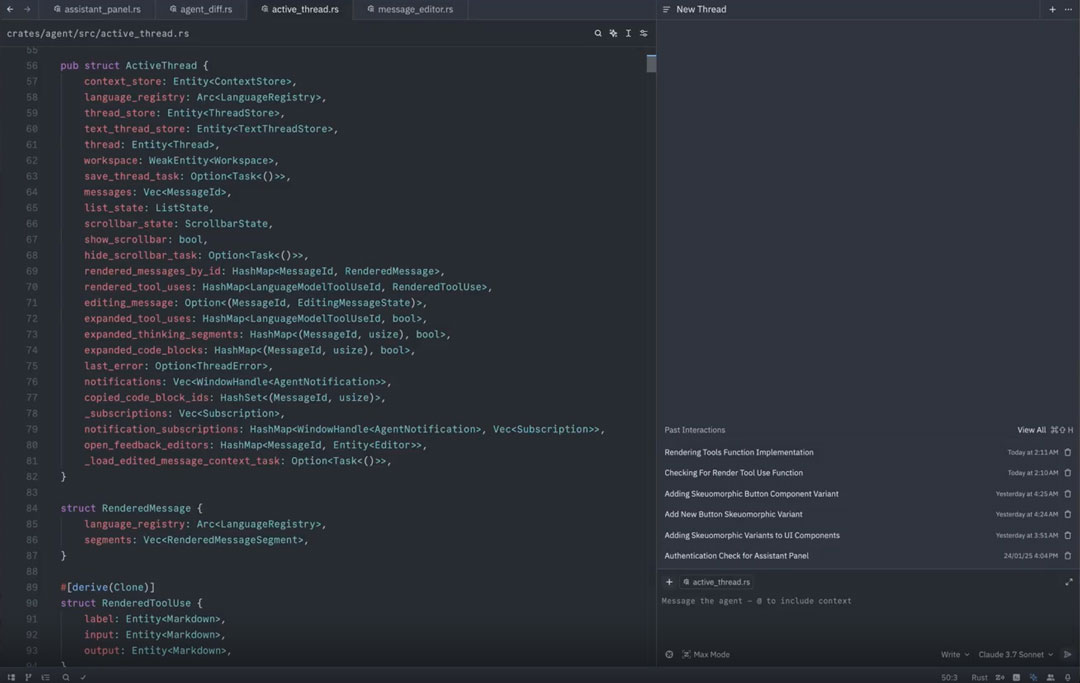The width and height of the screenshot is (1080, 683).
Task: Click the inline assist sparkle icon
Action: (x=613, y=33)
